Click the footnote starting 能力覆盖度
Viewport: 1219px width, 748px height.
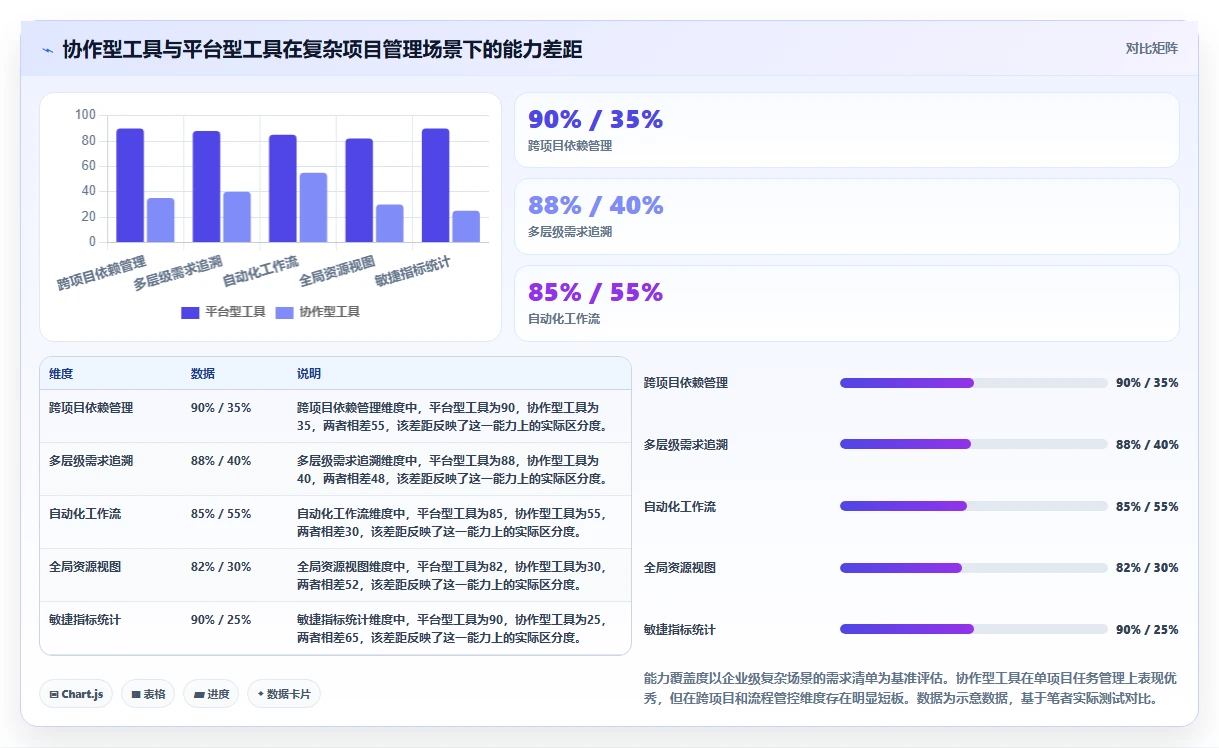[908, 688]
